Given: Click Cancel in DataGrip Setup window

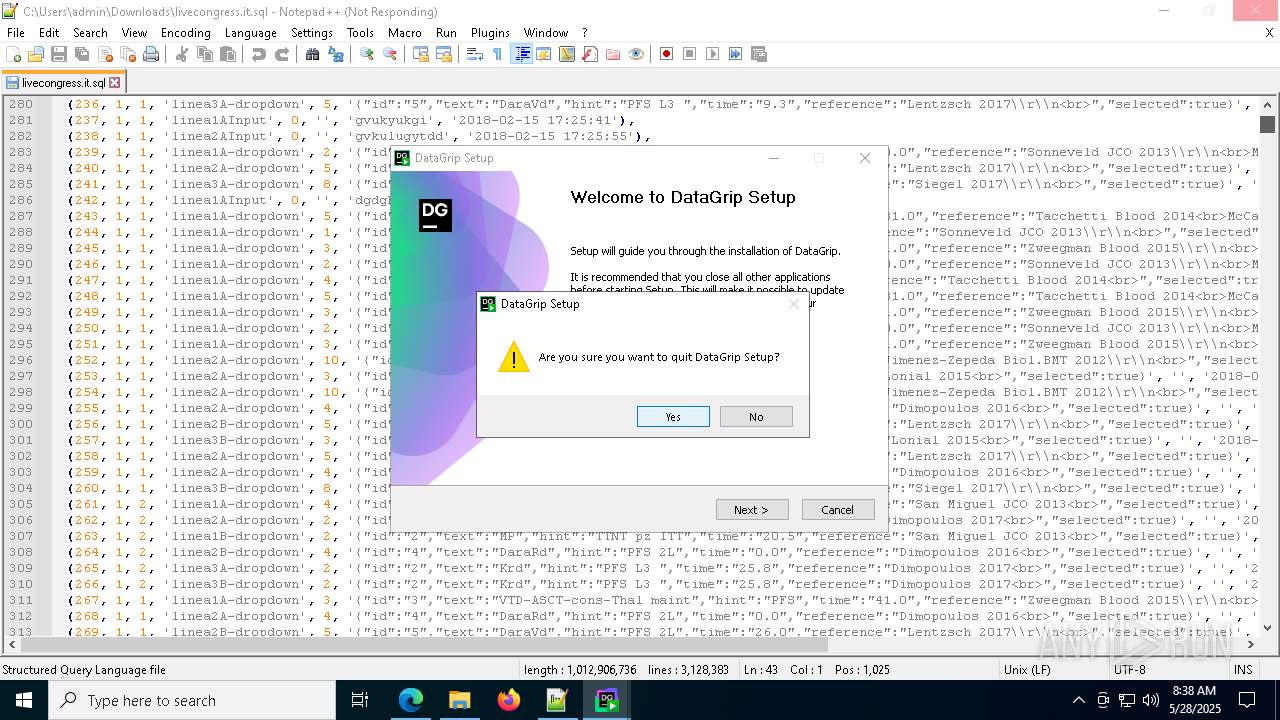Looking at the screenshot, I should pyautogui.click(x=838, y=510).
